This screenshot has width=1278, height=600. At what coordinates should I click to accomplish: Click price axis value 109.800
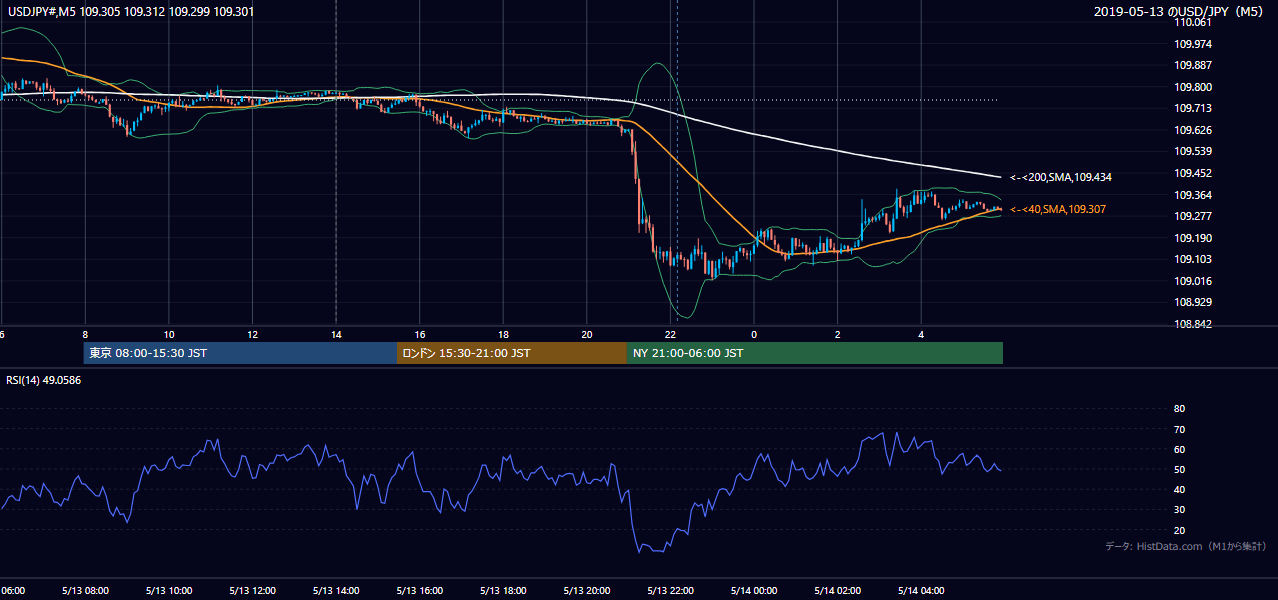pos(1192,87)
